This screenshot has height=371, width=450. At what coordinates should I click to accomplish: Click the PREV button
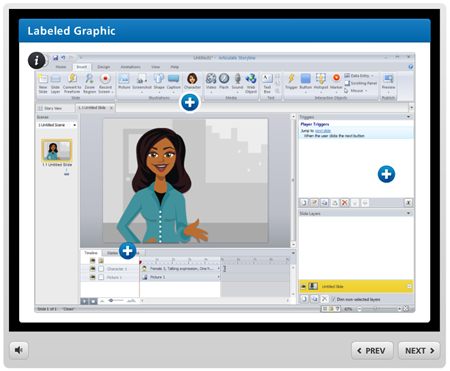(372, 351)
